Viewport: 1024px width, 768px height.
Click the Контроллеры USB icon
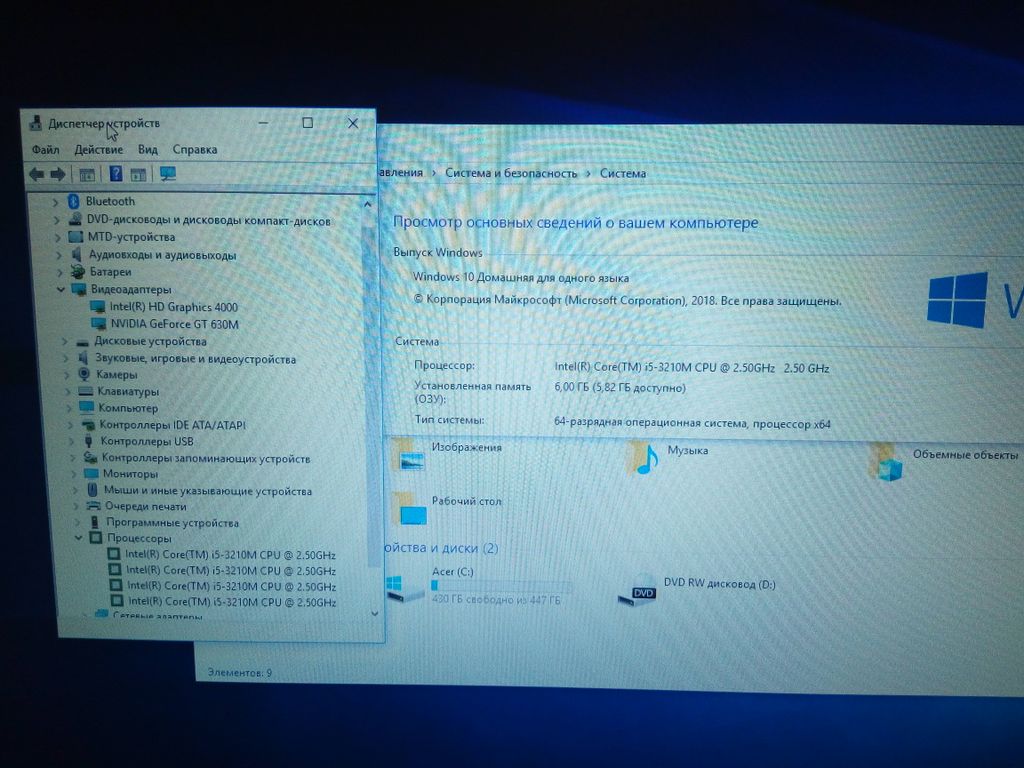(88, 441)
